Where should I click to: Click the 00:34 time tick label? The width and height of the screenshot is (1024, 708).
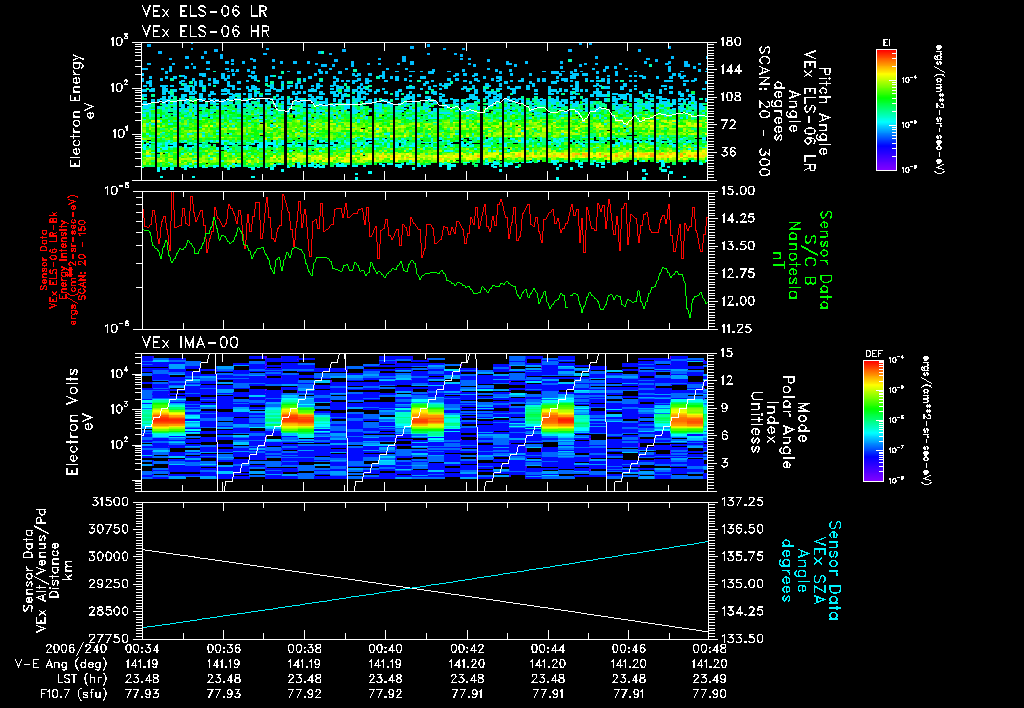[x=142, y=649]
